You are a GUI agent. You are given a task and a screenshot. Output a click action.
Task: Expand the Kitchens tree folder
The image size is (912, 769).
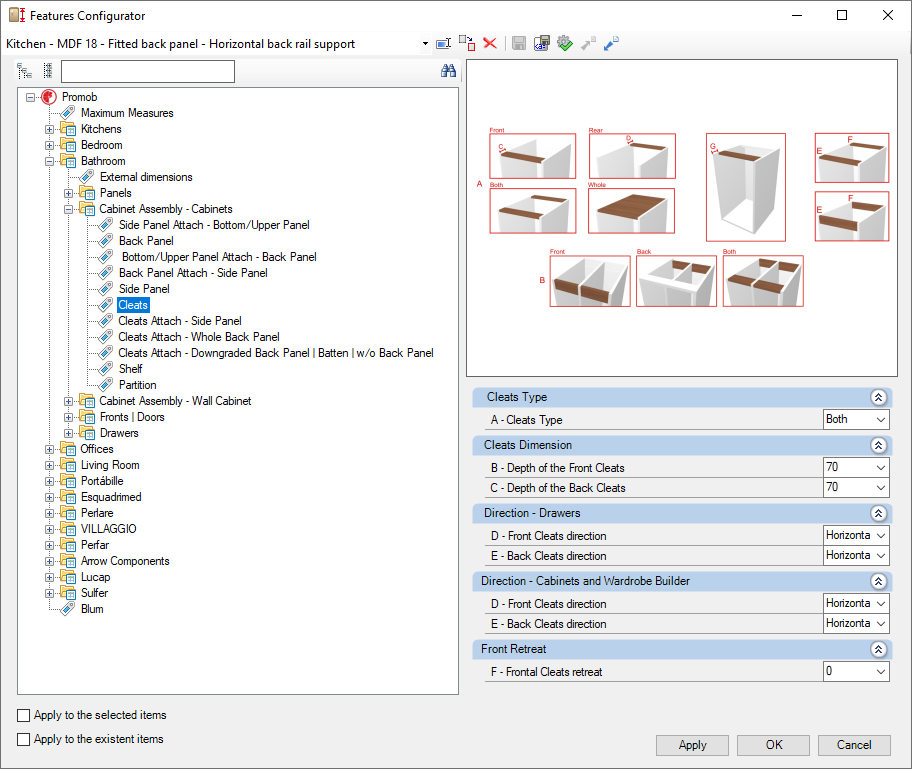(49, 129)
